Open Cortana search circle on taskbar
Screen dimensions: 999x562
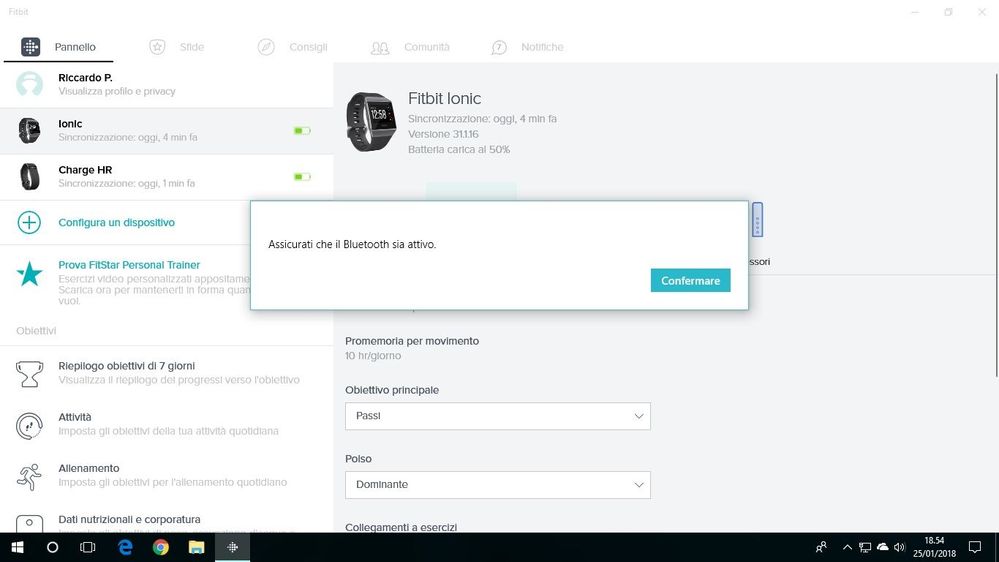[53, 547]
